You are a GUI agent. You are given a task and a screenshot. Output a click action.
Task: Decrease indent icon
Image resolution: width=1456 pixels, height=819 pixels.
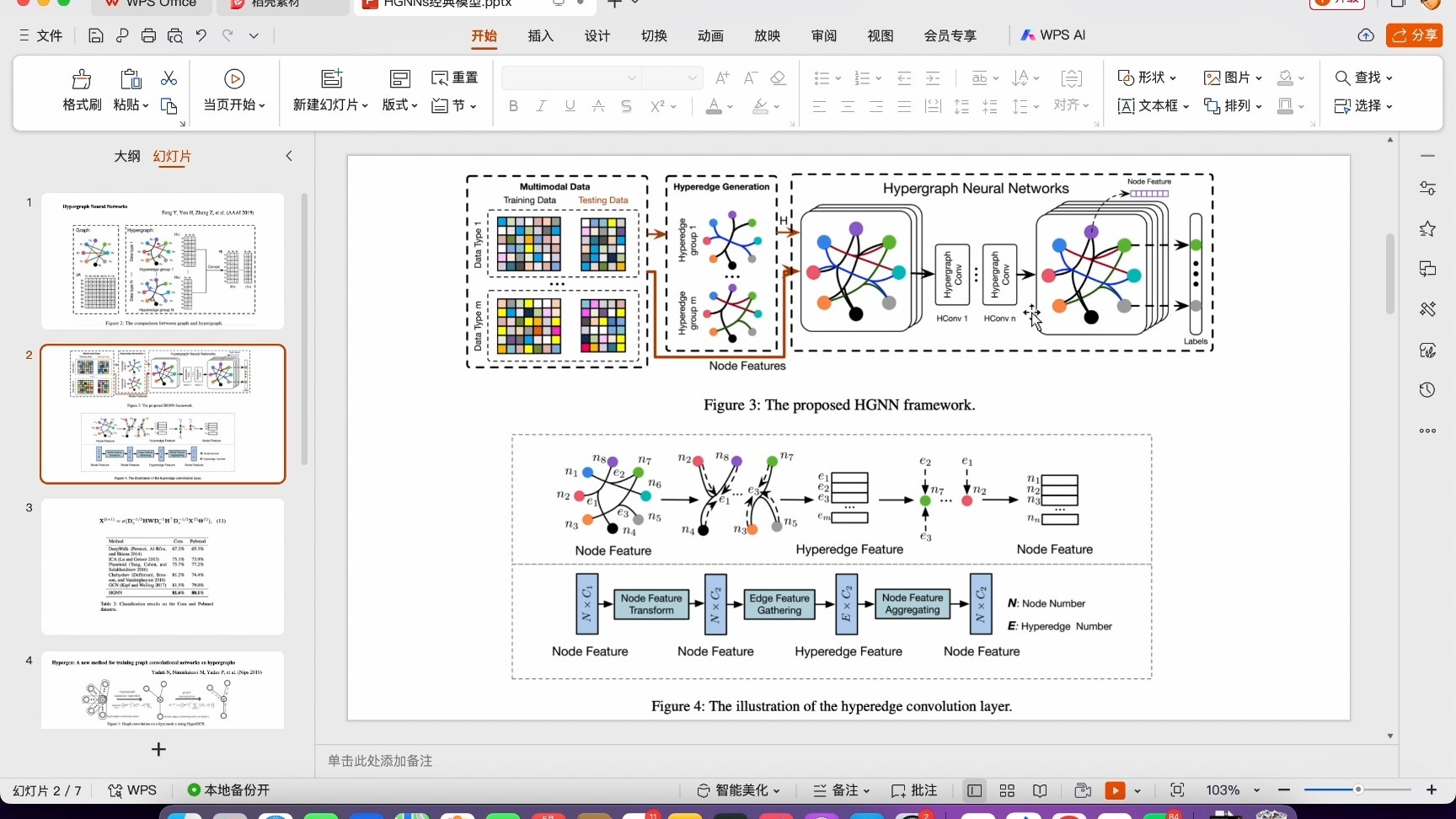point(904,78)
